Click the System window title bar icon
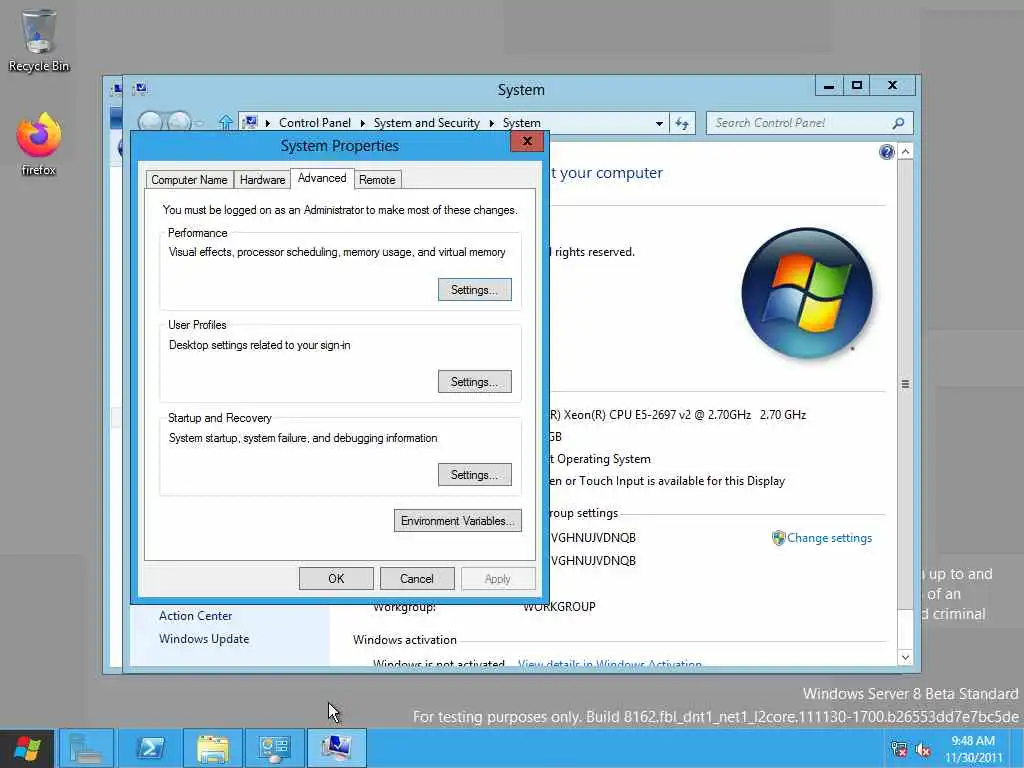This screenshot has width=1024, height=768. pos(140,88)
